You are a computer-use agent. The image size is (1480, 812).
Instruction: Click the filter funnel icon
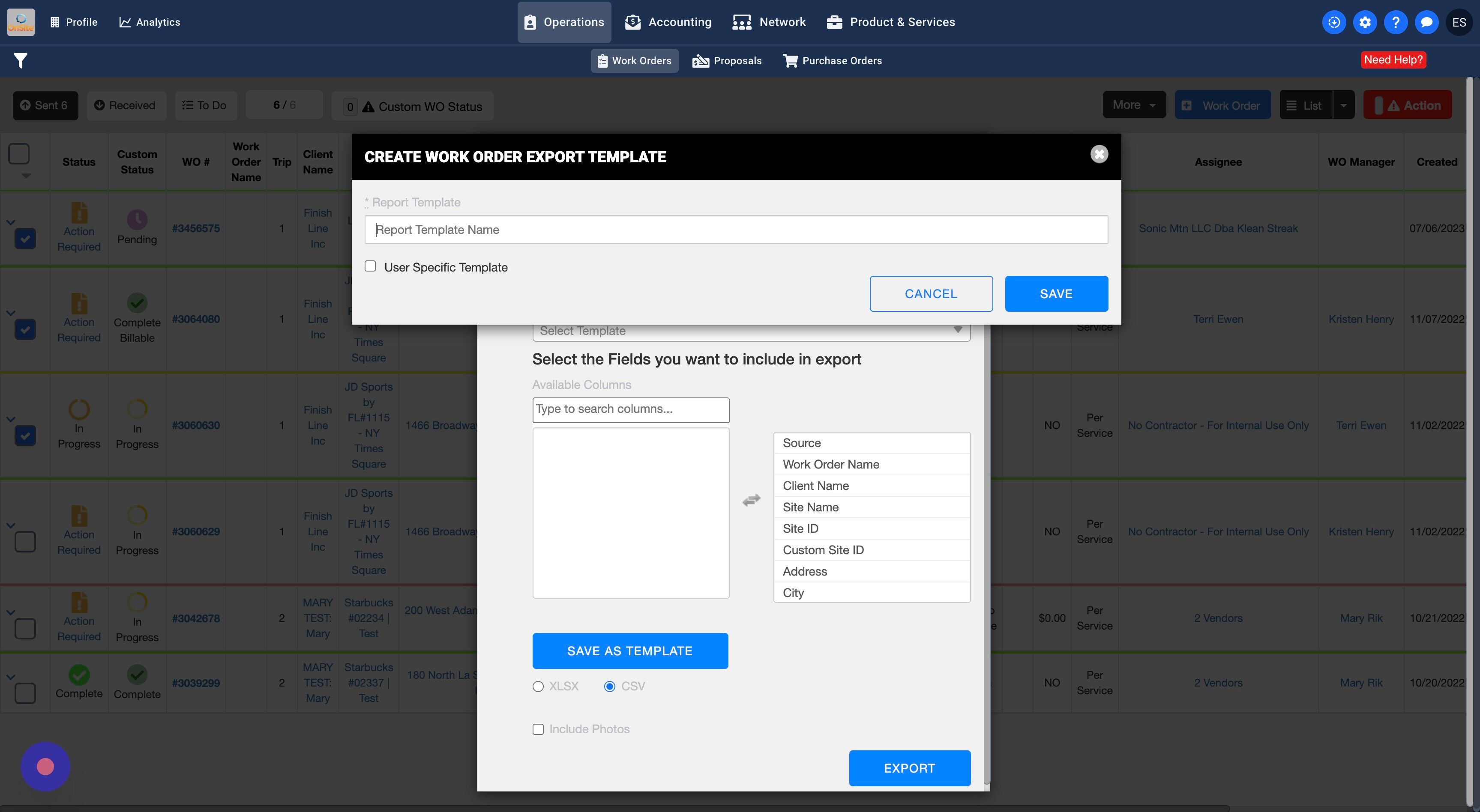21,60
